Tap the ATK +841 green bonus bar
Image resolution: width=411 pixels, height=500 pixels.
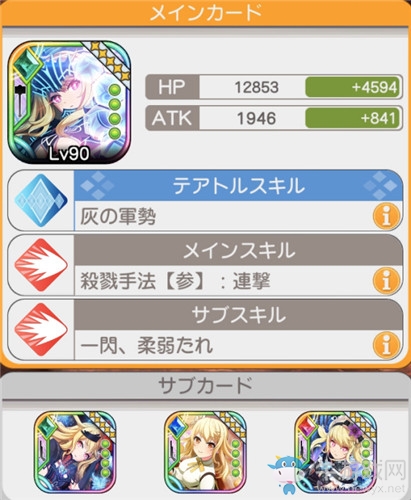tap(353, 118)
